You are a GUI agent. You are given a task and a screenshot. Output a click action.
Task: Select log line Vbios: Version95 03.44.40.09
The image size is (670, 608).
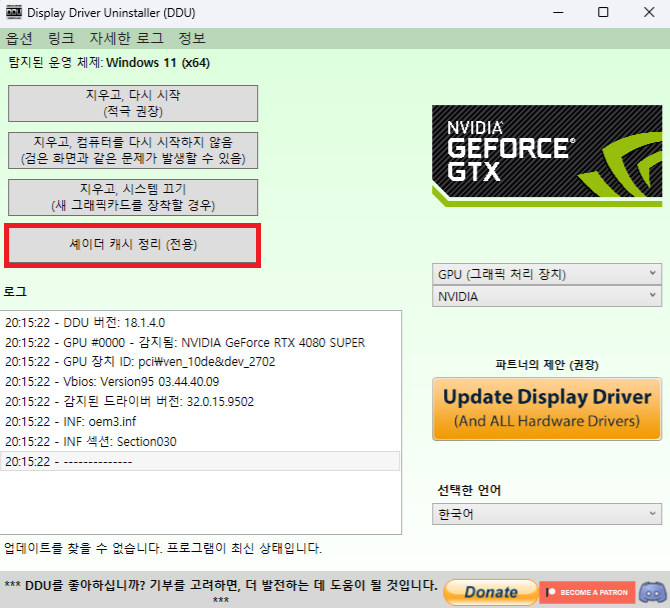200,382
